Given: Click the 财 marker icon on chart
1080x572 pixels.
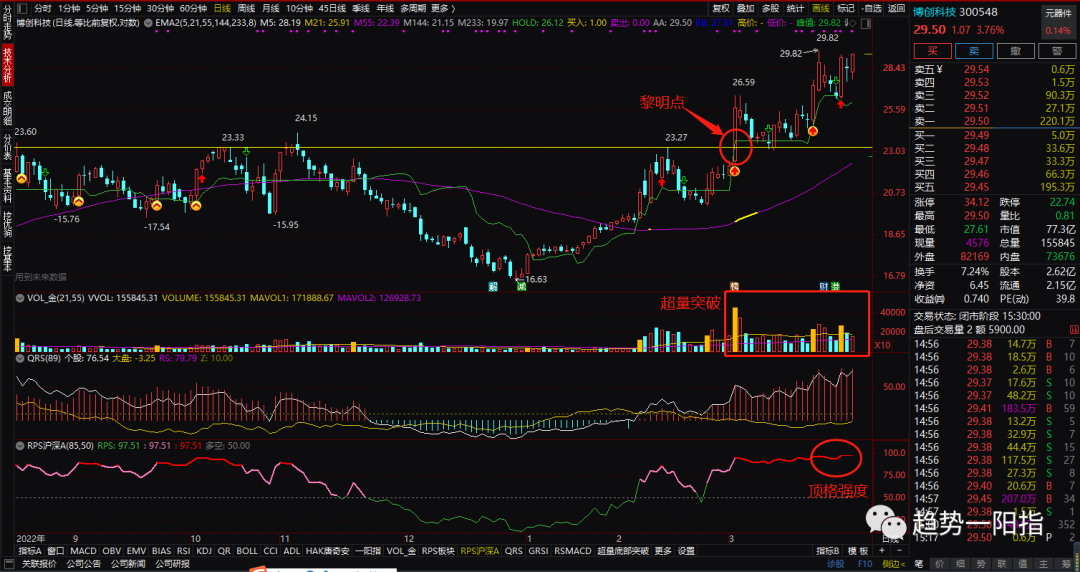Looking at the screenshot, I should pyautogui.click(x=823, y=285).
